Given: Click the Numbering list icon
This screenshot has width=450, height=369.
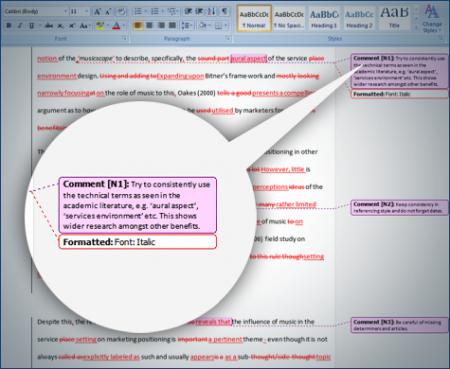Looking at the screenshot, I should (155, 12).
